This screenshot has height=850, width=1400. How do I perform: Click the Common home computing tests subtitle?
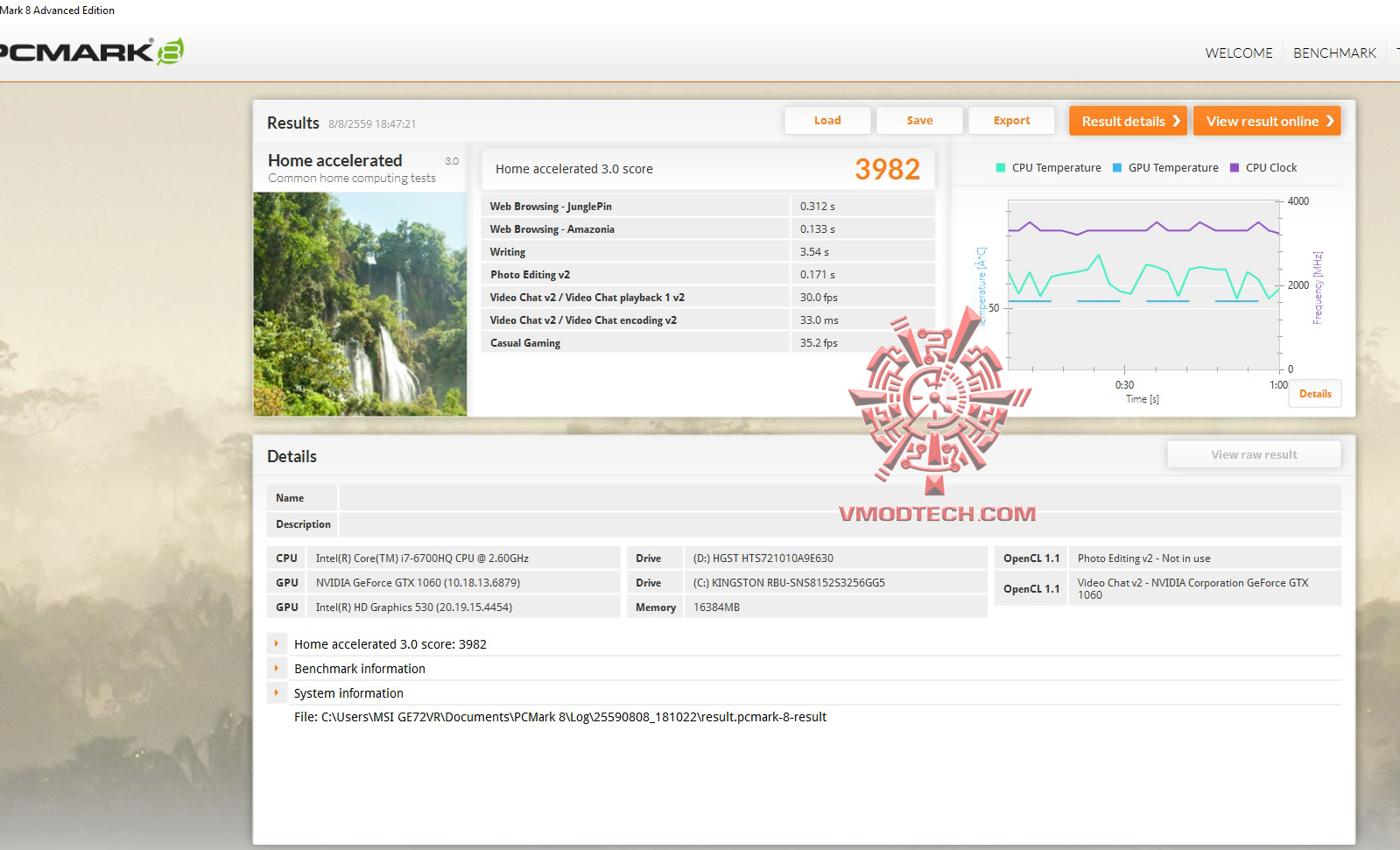point(351,179)
